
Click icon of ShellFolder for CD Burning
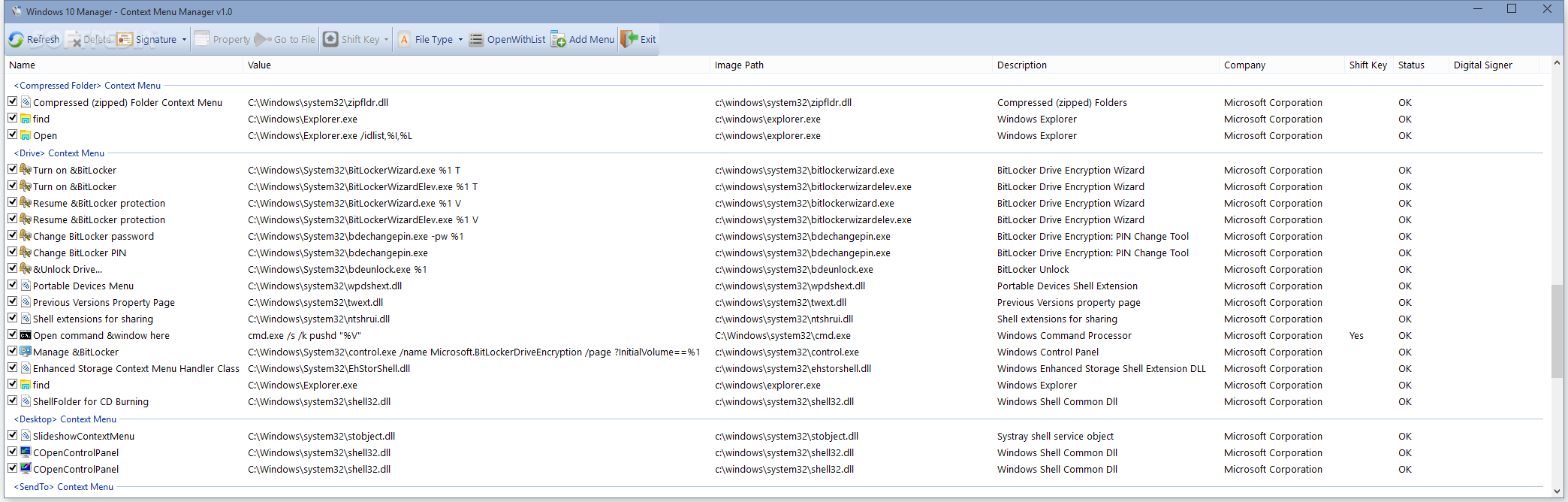point(26,401)
